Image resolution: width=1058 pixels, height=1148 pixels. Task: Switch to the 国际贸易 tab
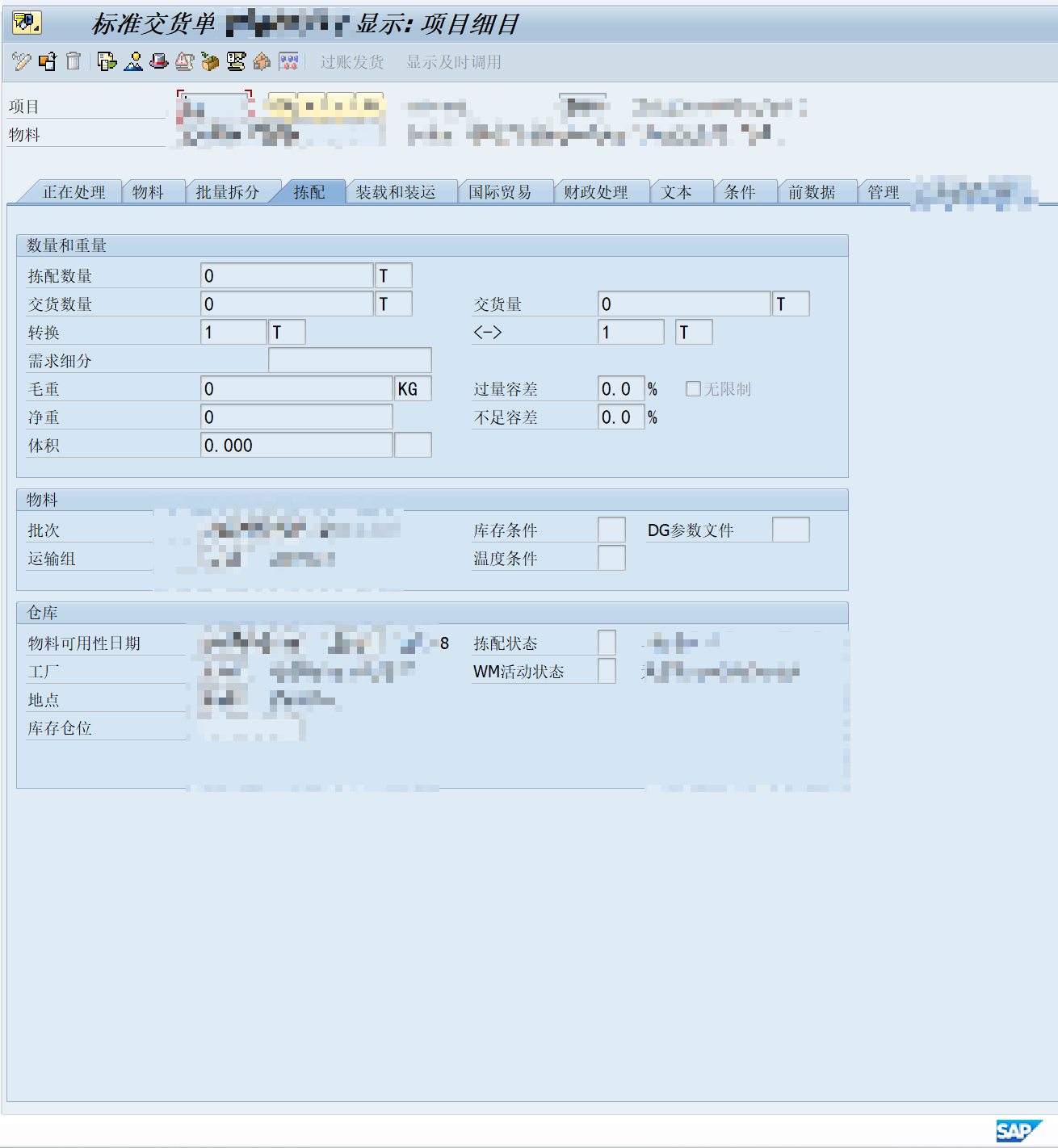(x=500, y=192)
